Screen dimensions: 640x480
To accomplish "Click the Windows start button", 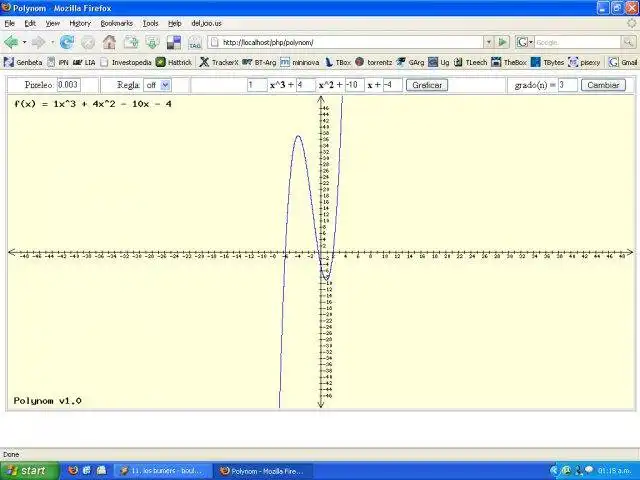I will [29, 471].
